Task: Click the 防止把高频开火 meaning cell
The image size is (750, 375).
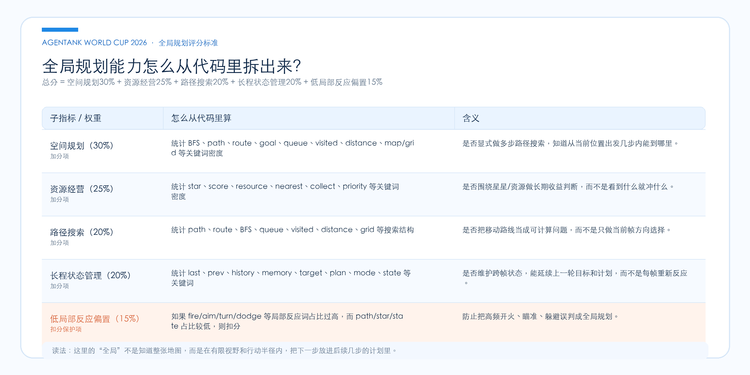Action: pos(541,317)
